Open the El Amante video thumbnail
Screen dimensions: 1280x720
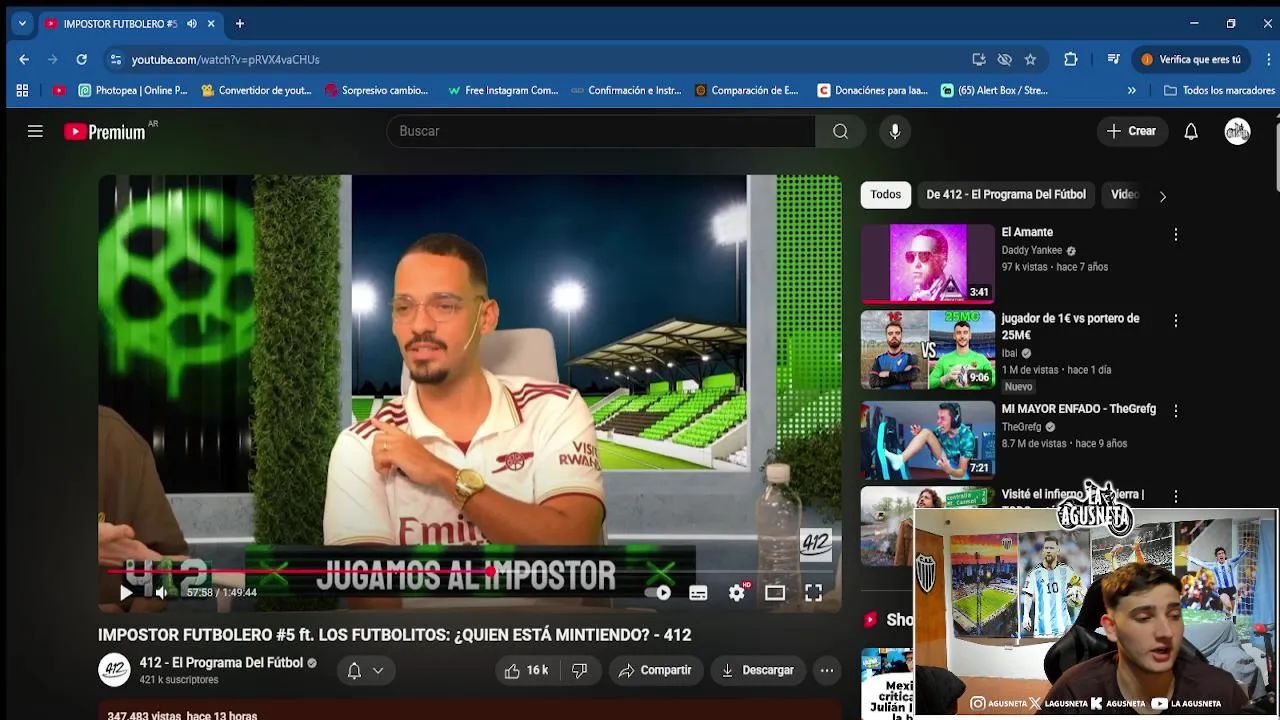tap(928, 263)
